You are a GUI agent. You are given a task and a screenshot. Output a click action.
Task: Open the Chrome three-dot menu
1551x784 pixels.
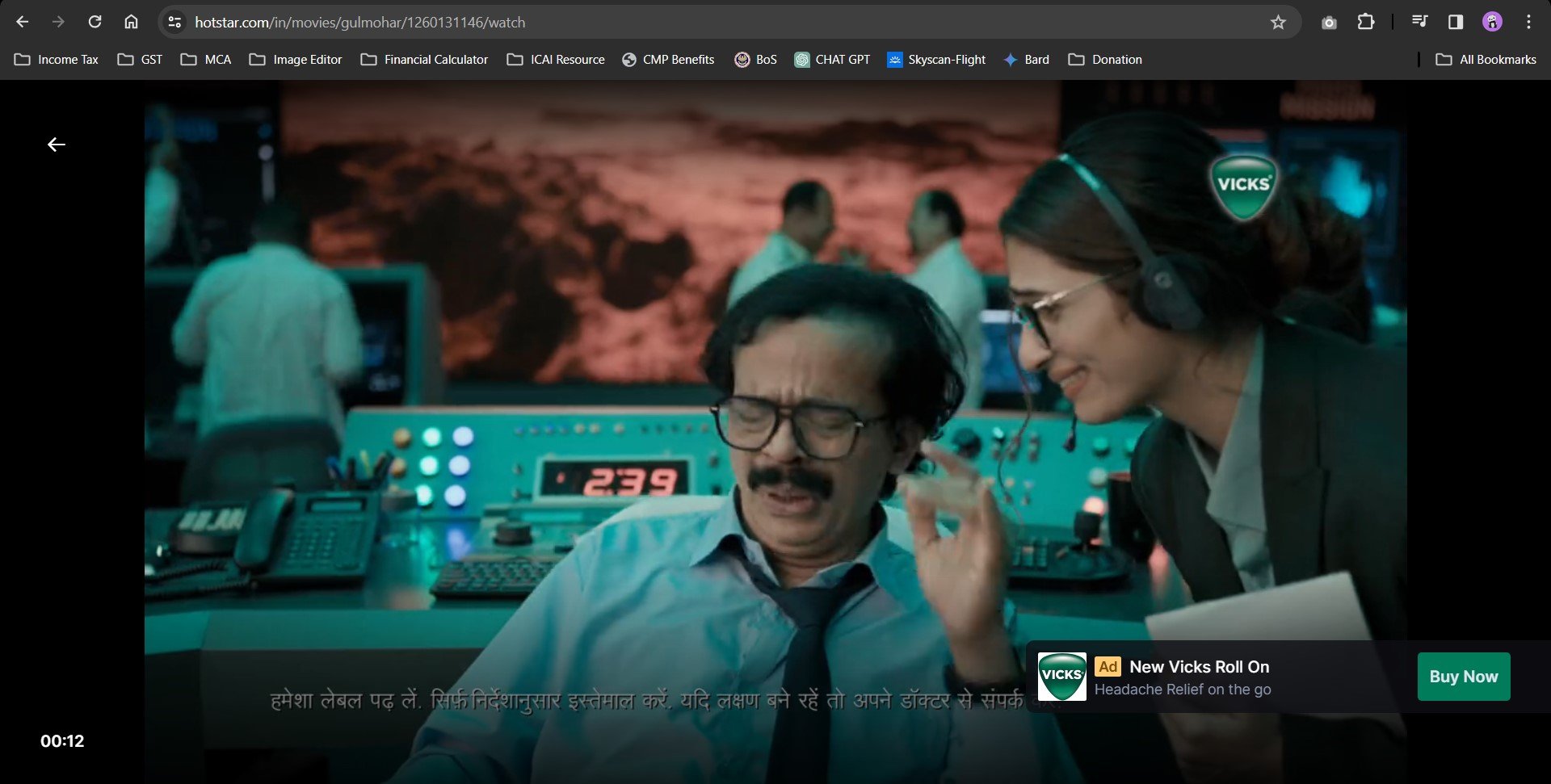click(1528, 22)
